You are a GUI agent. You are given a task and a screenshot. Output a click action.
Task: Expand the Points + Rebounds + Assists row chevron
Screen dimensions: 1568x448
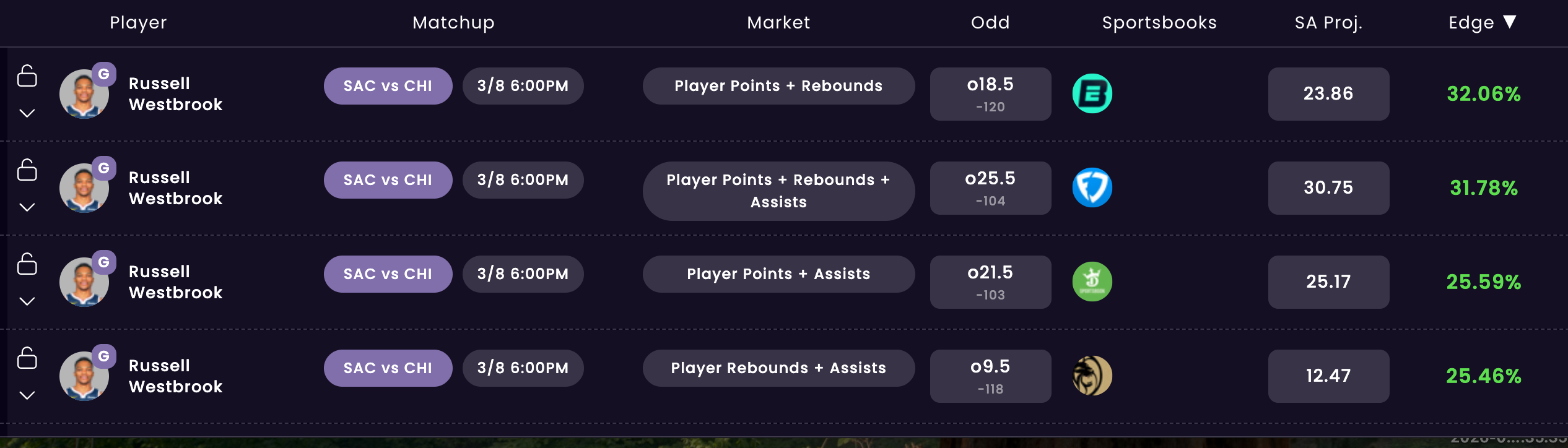[27, 207]
